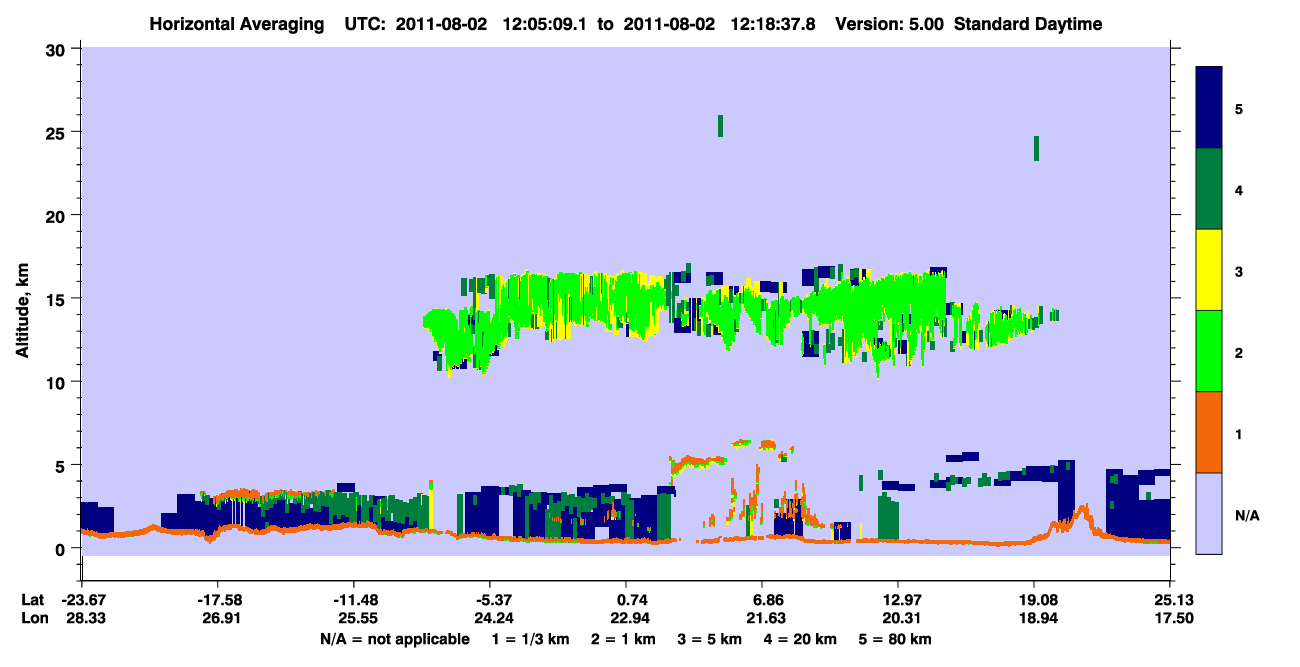Image resolution: width=1300 pixels, height=667 pixels.
Task: Click the dark blue color bar segment 5
Action: tap(1209, 108)
